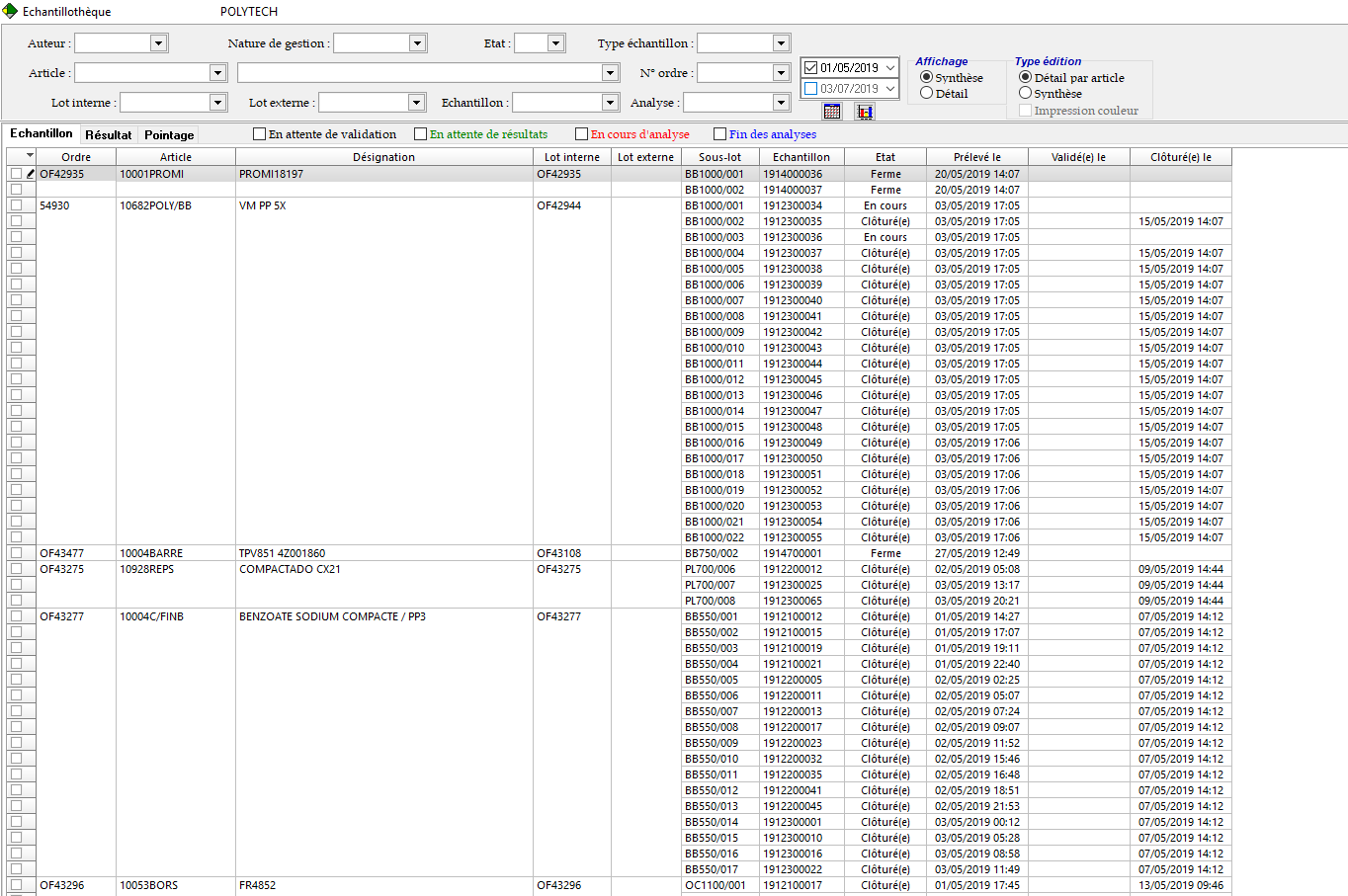Select Synthèse radio under Affichage
The width and height of the screenshot is (1348, 896).
tap(926, 77)
